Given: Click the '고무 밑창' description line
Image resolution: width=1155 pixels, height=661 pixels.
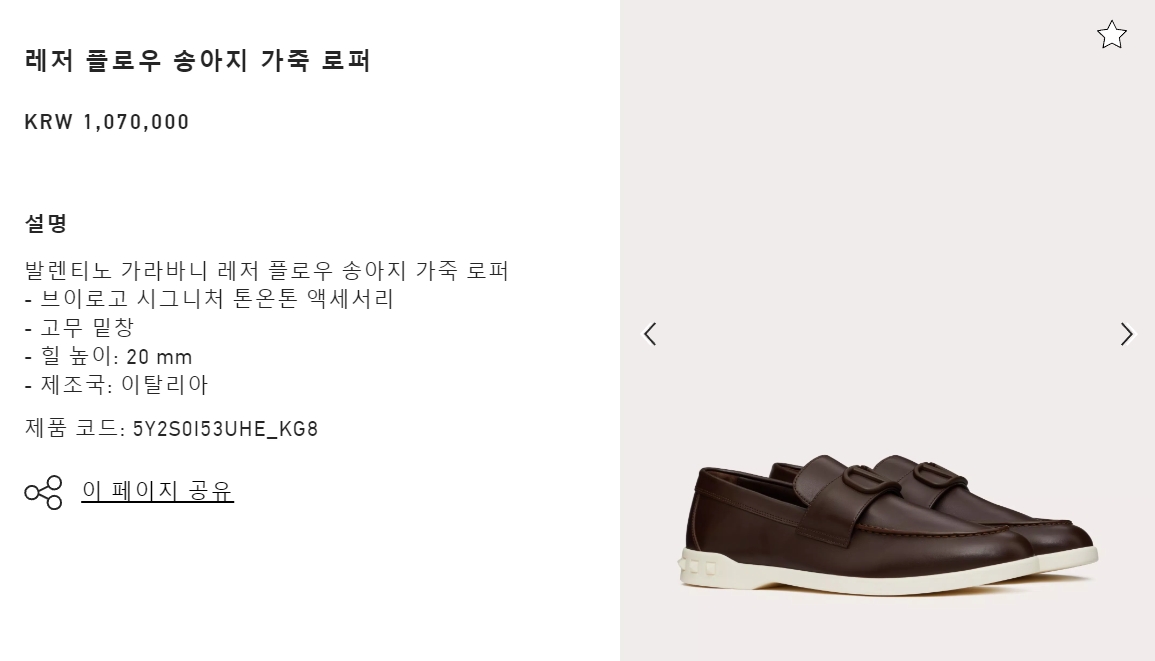Looking at the screenshot, I should tap(80, 327).
